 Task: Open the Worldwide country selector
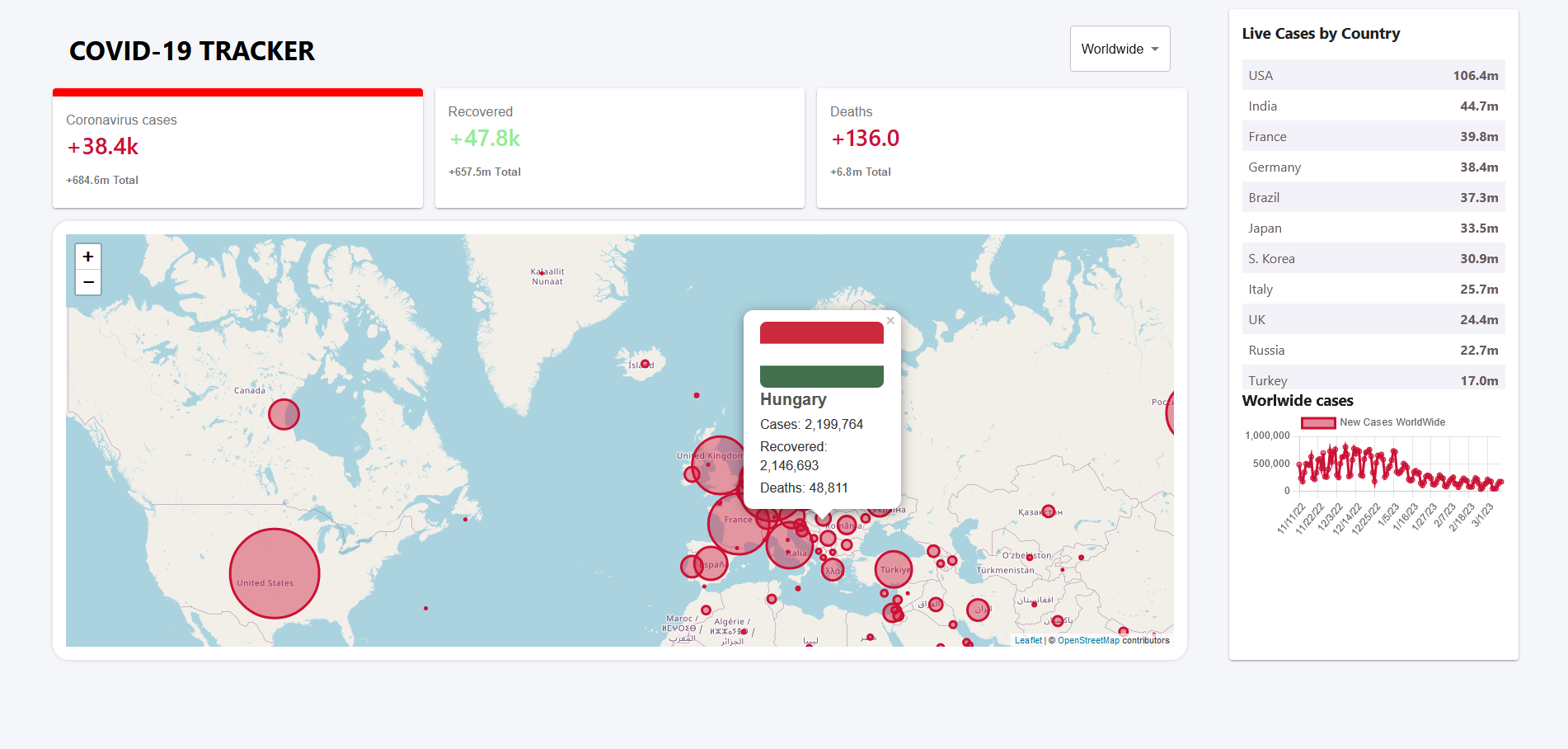1119,49
